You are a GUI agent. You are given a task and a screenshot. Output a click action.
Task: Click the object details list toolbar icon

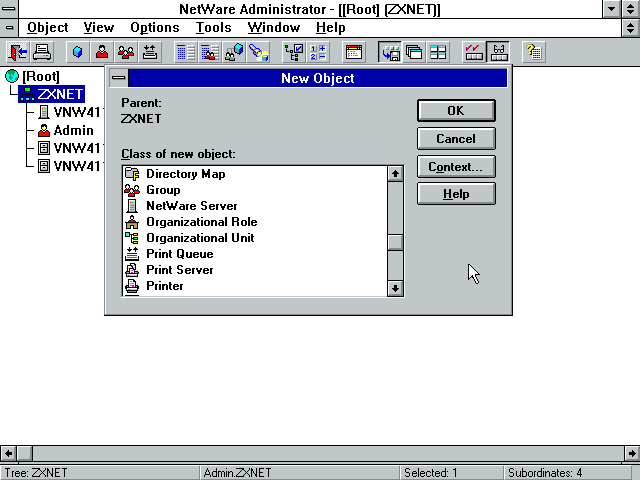186,52
